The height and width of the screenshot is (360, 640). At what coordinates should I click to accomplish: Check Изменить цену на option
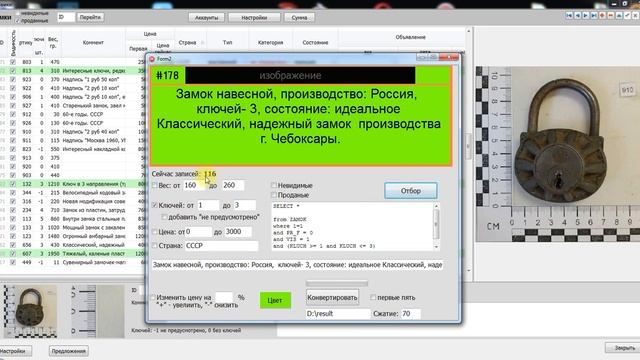point(153,298)
